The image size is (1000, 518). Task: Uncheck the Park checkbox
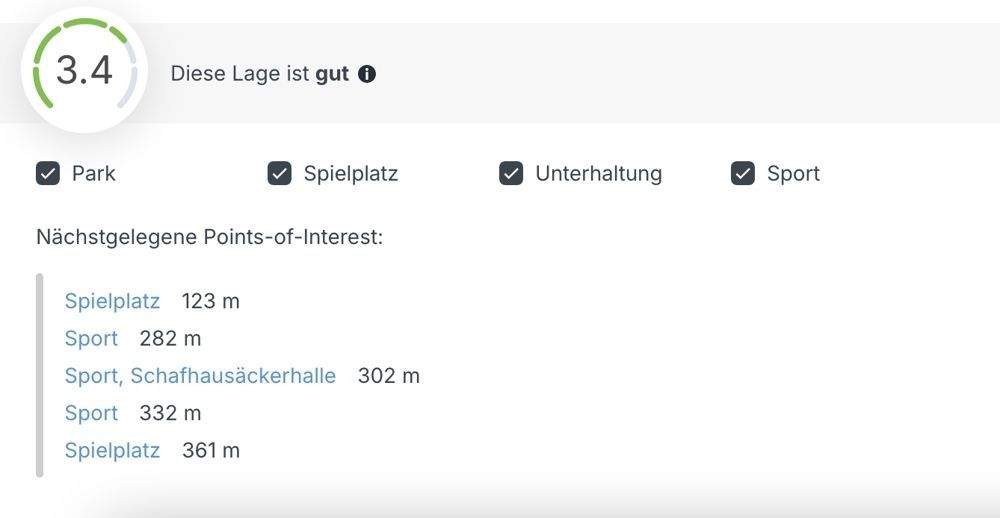point(48,174)
